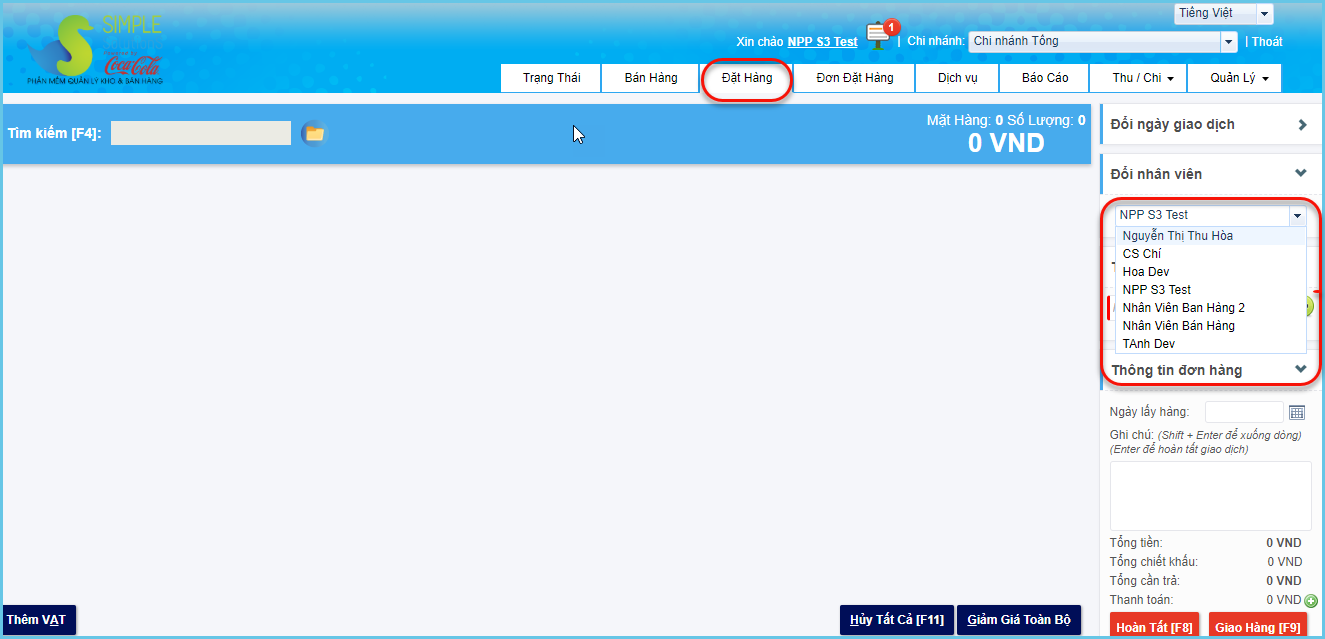Screen dimensions: 1325x639
Task: Click the Hủy Tất Cả [F11] button
Action: tap(896, 620)
